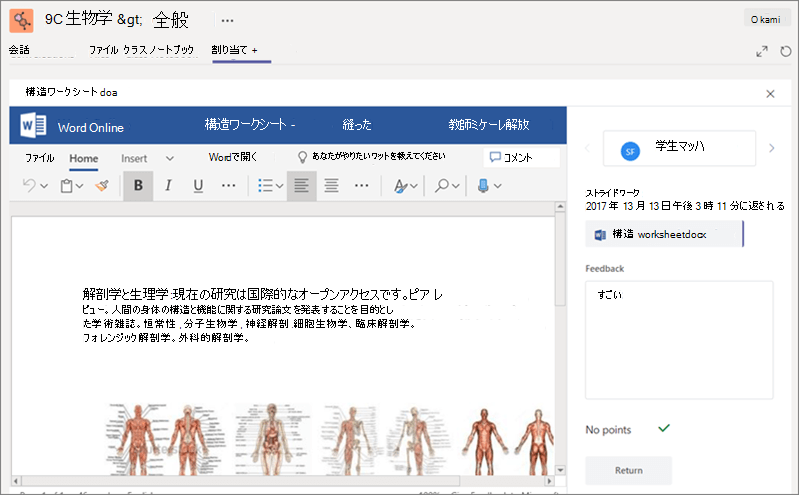Toggle center alignment button
This screenshot has height=495, width=799.
coord(332,186)
